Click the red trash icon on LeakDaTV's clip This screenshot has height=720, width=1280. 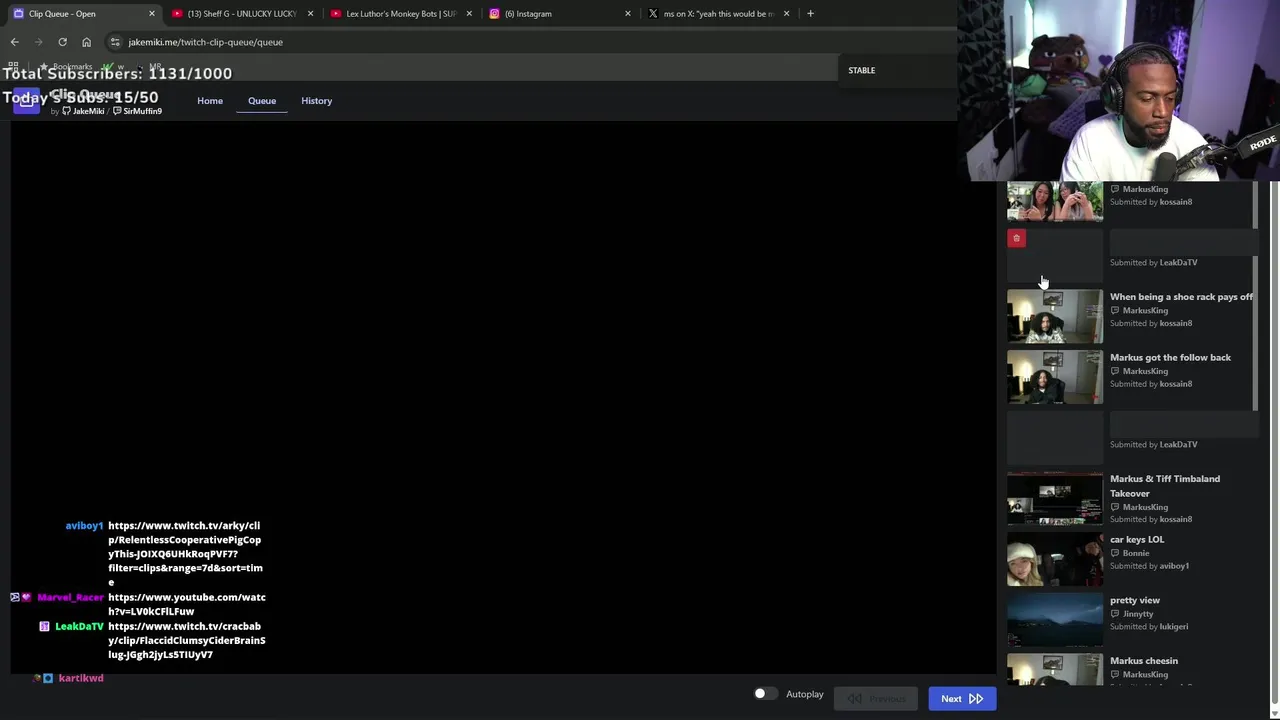coord(1016,238)
